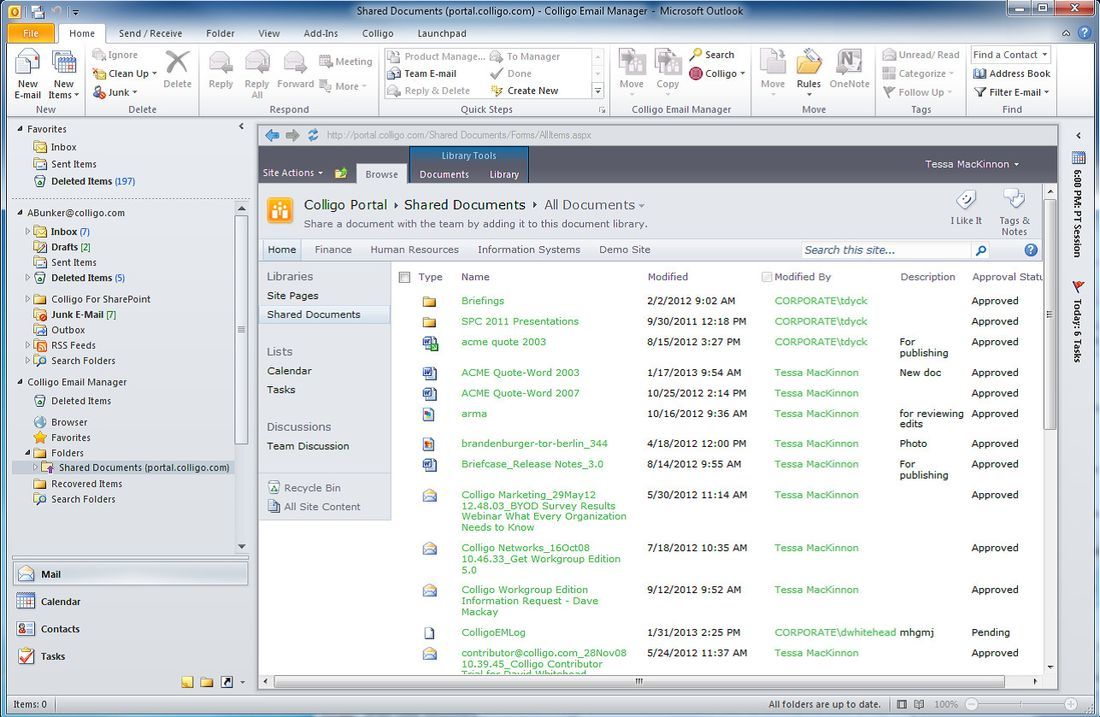
Task: Click the OneNote icon
Action: click(x=849, y=62)
